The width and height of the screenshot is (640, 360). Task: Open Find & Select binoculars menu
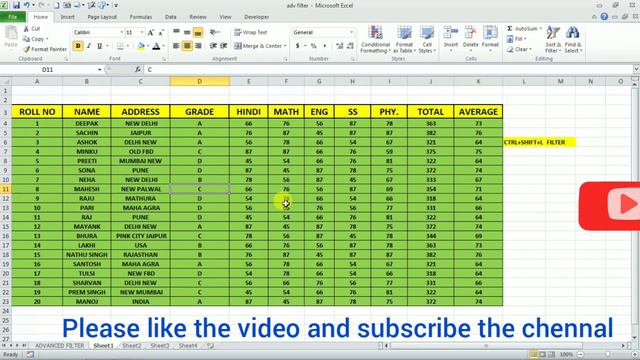pyautogui.click(x=573, y=39)
